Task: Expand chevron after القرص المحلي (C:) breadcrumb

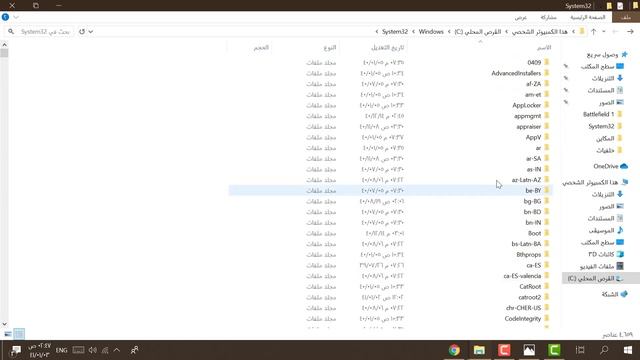Action: click(449, 31)
